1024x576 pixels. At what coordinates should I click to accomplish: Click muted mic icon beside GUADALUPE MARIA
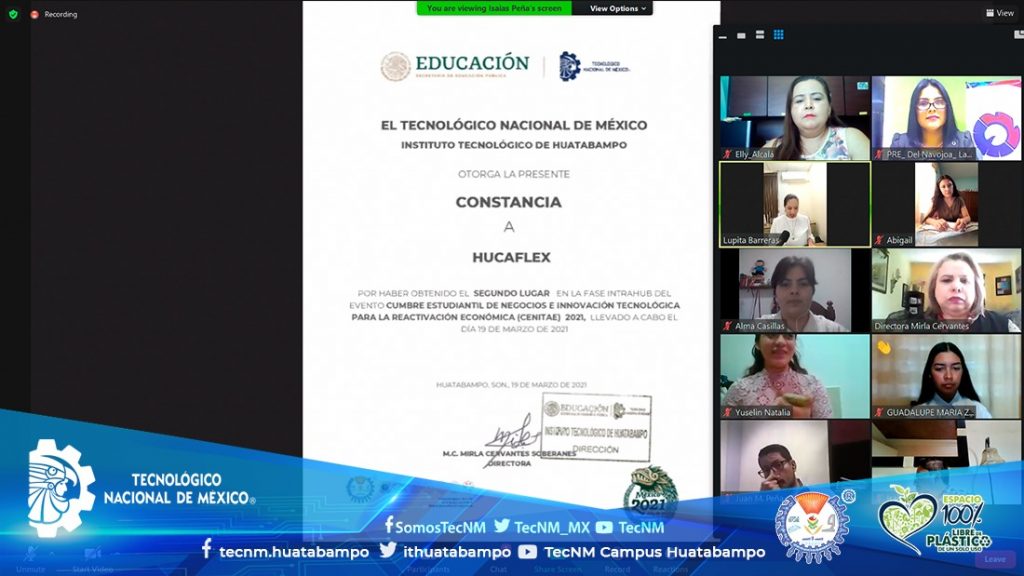[x=878, y=412]
